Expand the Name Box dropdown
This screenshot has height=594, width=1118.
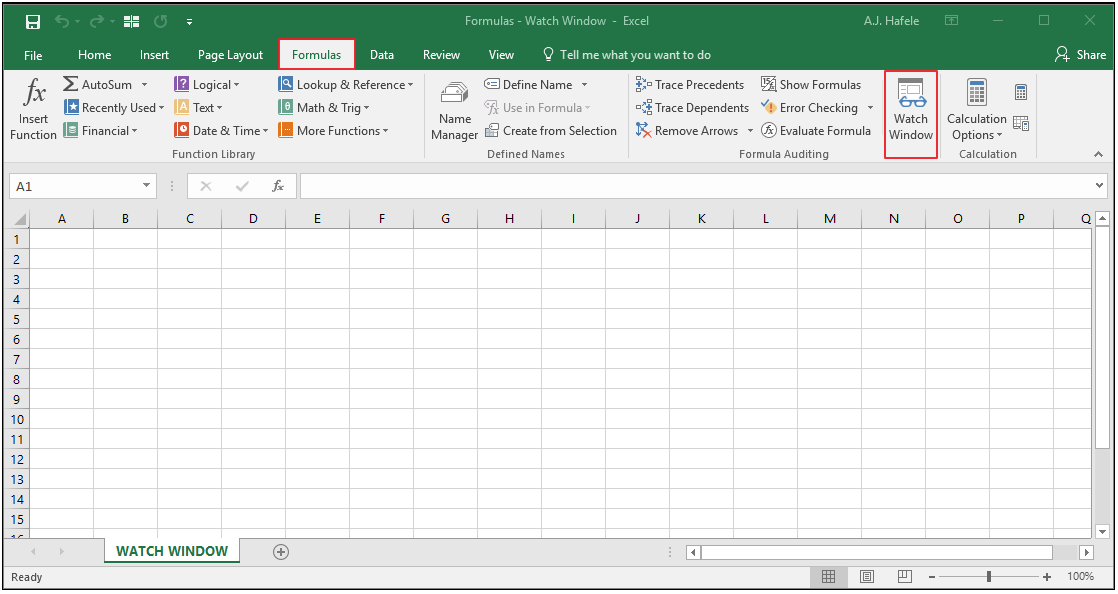[x=146, y=186]
